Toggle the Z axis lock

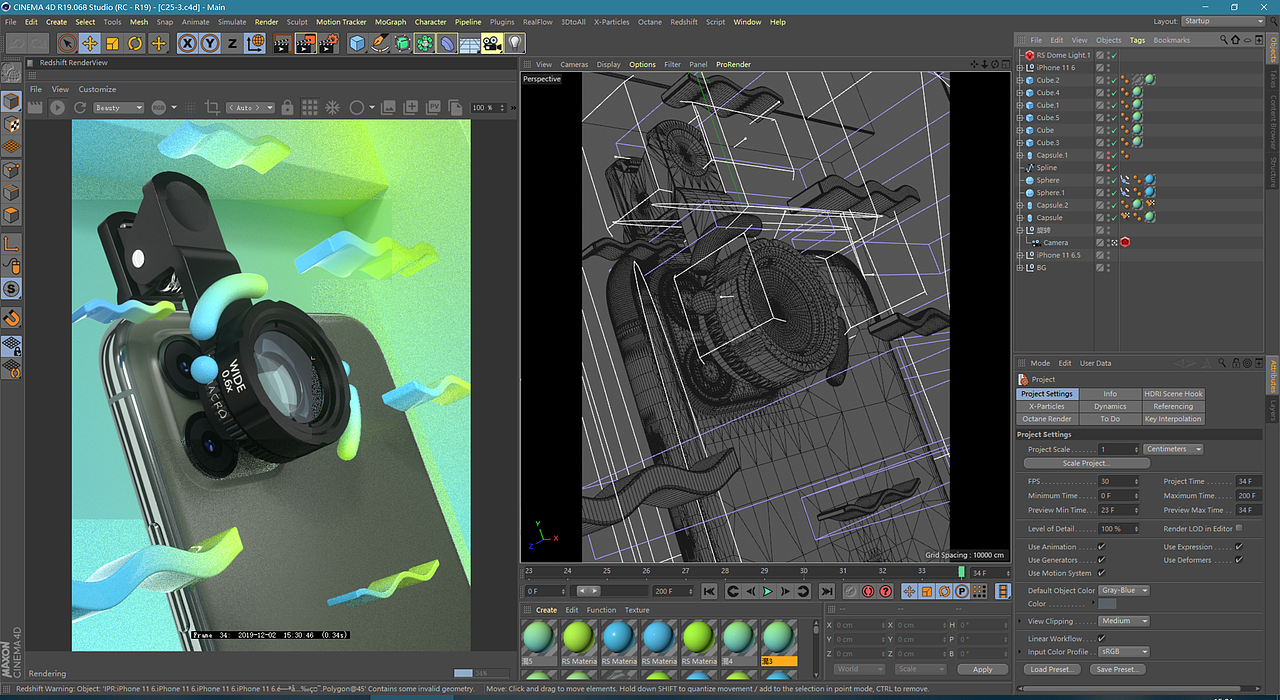(232, 43)
